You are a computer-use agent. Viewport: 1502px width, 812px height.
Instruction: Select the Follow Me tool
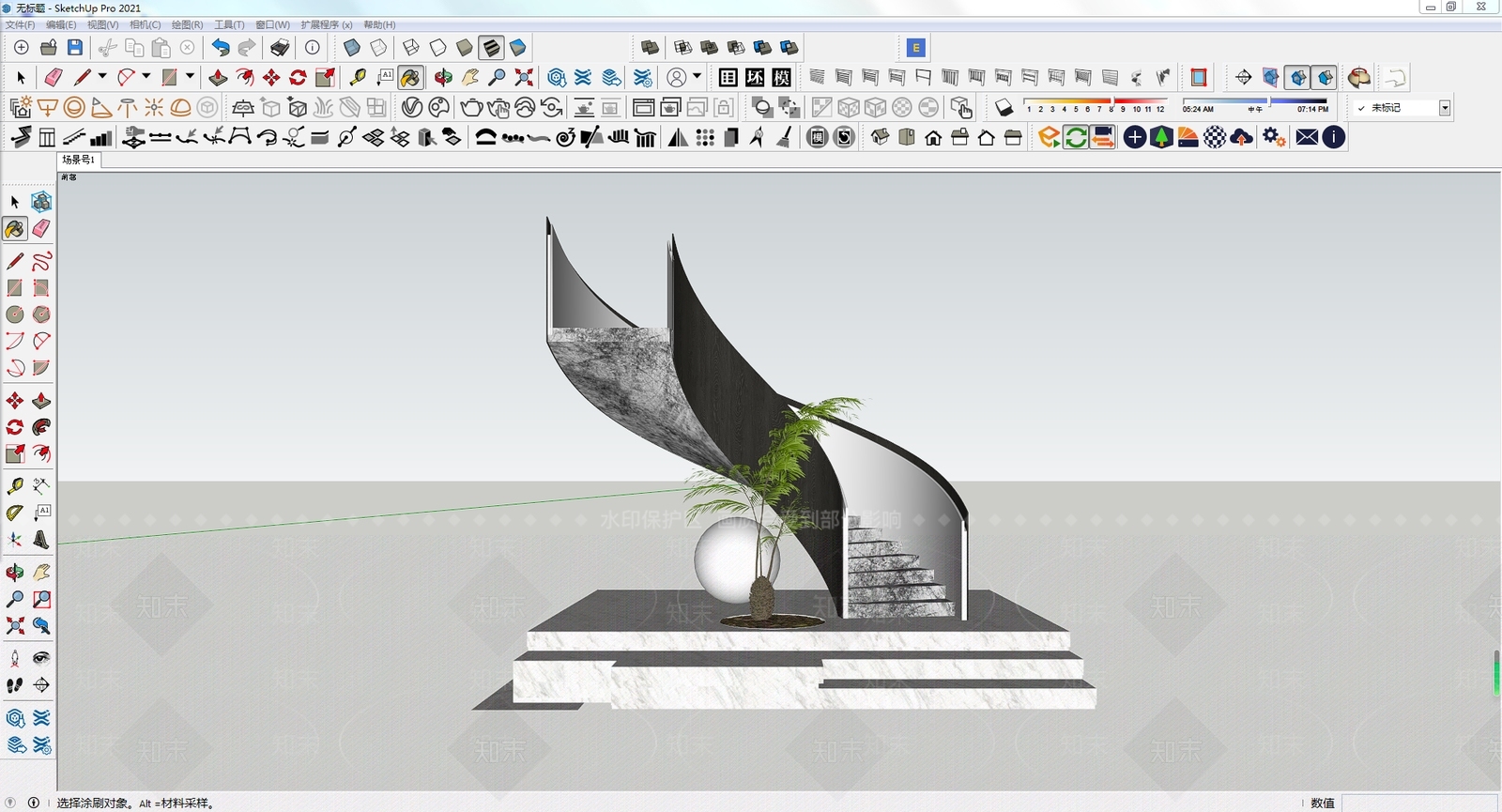[x=41, y=428]
